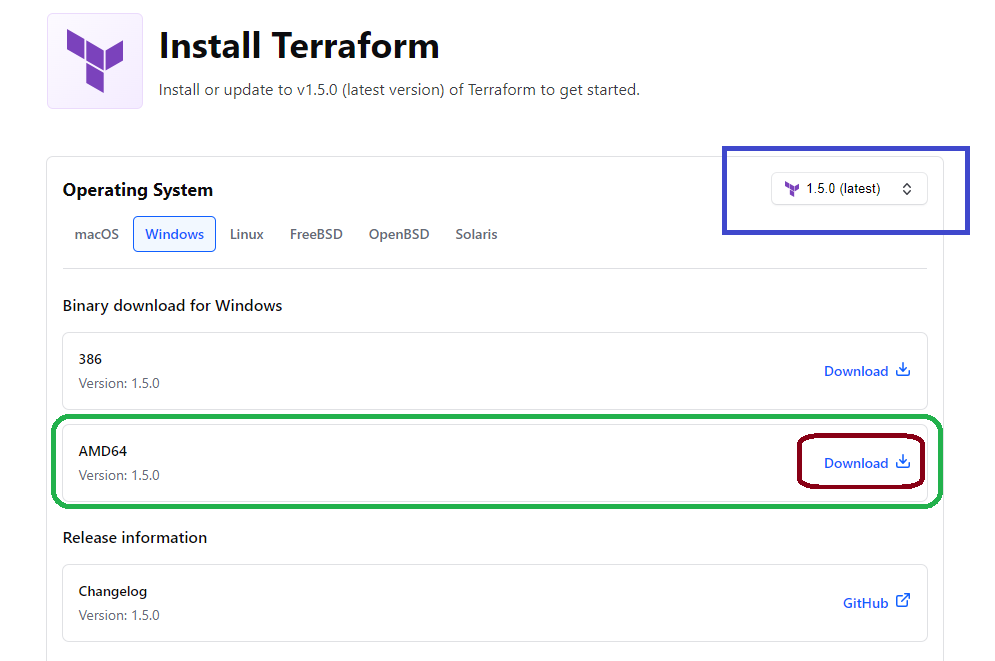Click the '386' architecture label
Viewport: 995px width, 661px height.
click(90, 359)
